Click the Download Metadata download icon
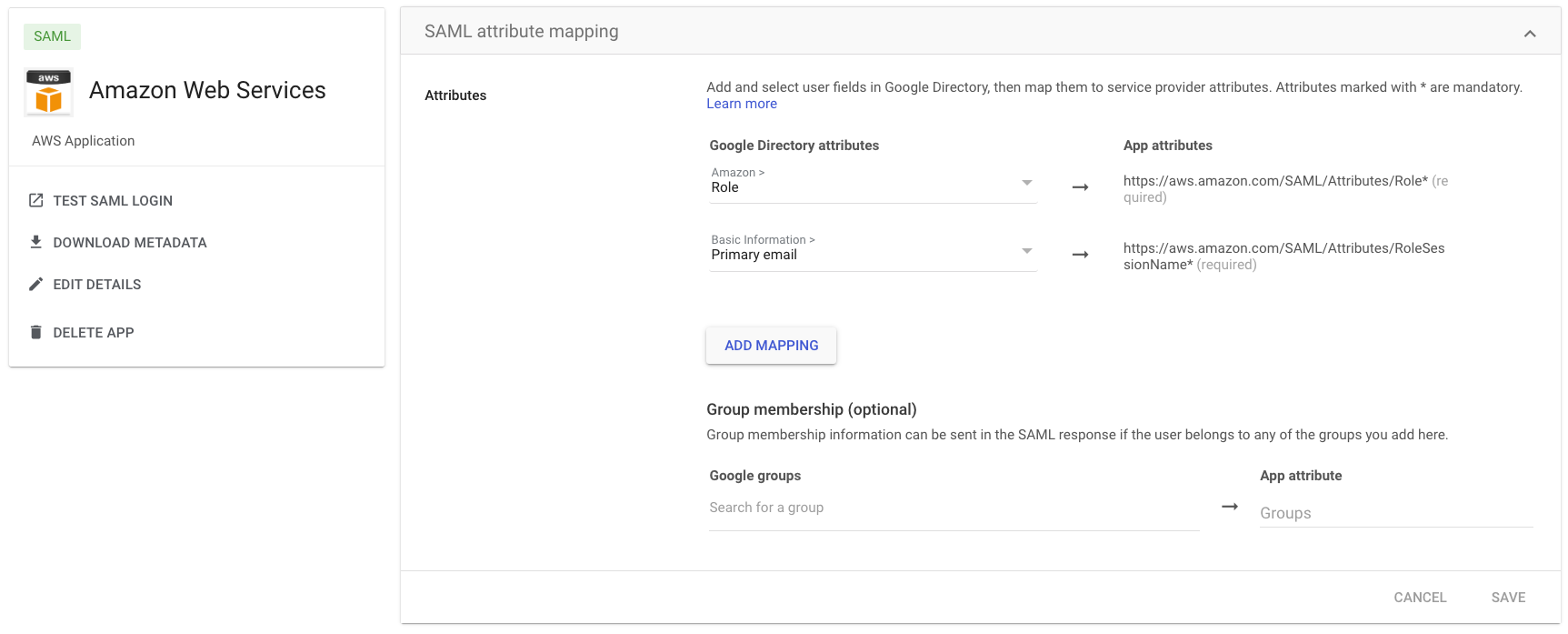This screenshot has width=1568, height=634. [x=36, y=242]
